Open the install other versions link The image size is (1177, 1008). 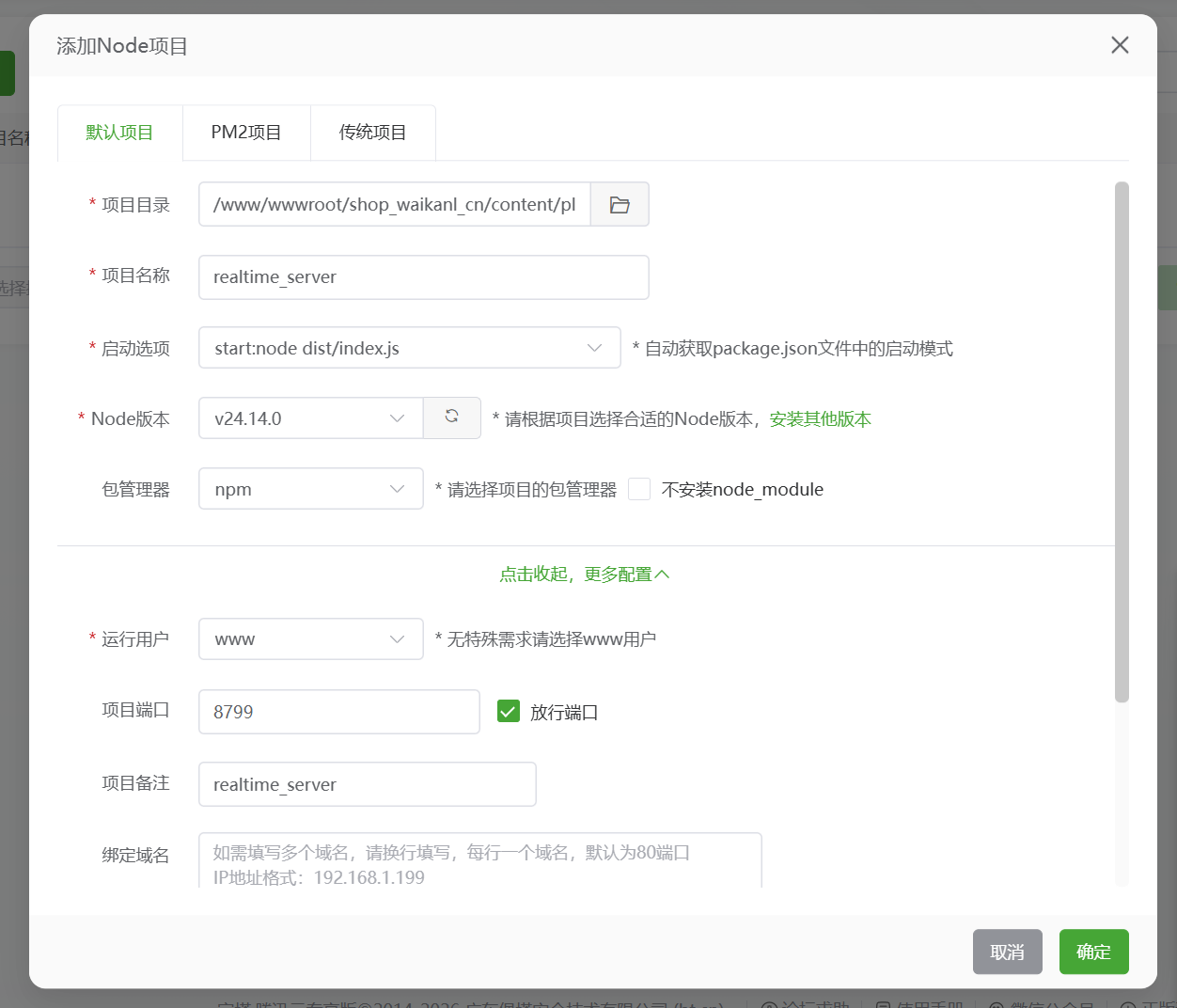(x=820, y=419)
